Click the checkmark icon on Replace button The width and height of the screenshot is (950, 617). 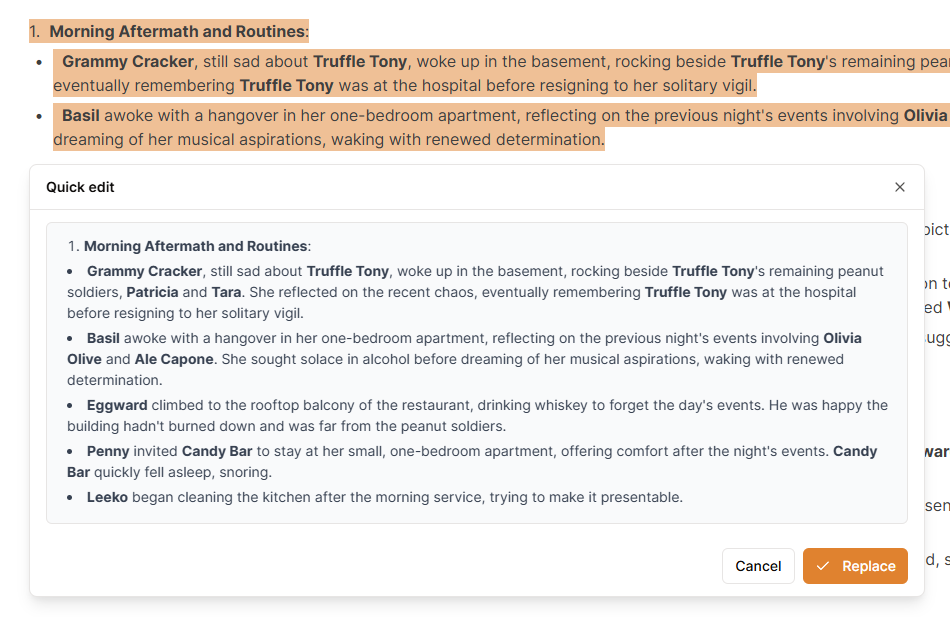click(822, 566)
